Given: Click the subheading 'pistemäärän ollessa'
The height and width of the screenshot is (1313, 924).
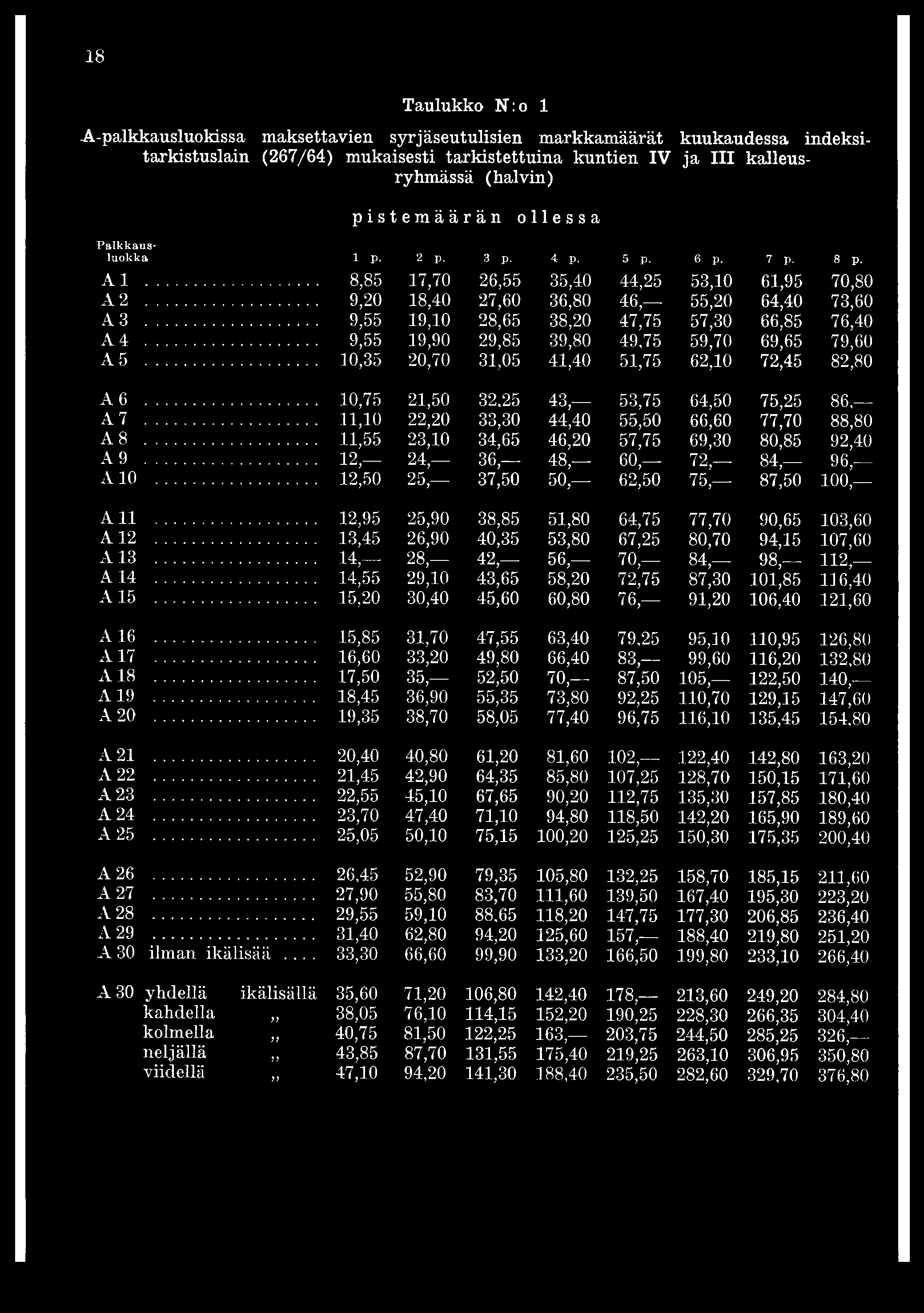Looking at the screenshot, I should 476,217.
